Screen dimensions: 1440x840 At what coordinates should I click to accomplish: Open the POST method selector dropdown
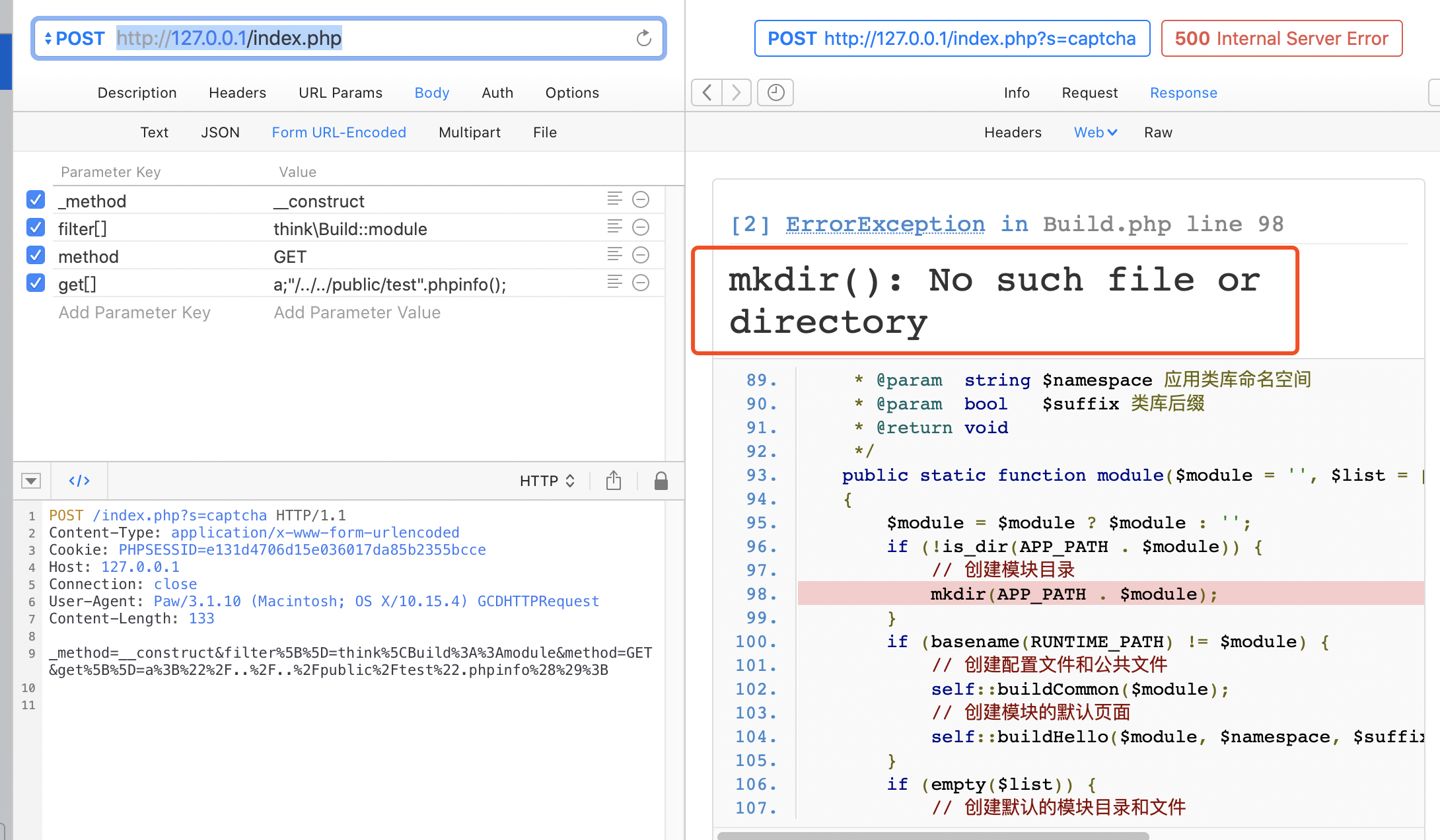click(x=74, y=38)
